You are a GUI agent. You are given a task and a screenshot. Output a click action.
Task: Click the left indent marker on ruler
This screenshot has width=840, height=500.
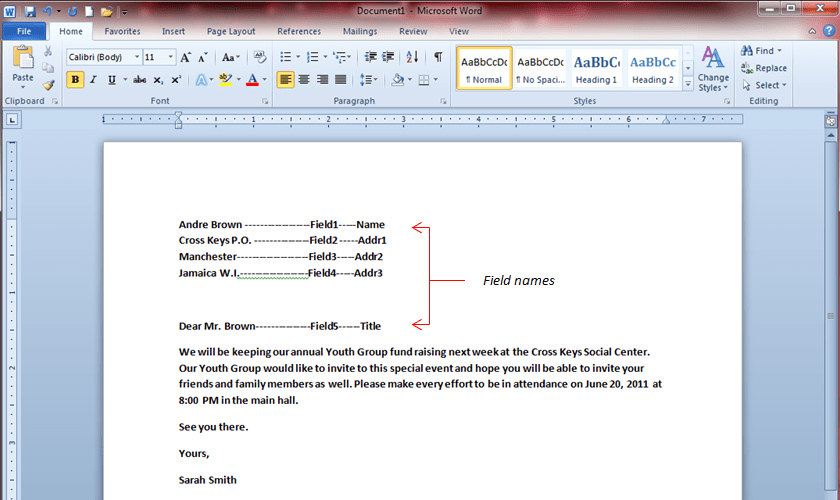[178, 124]
